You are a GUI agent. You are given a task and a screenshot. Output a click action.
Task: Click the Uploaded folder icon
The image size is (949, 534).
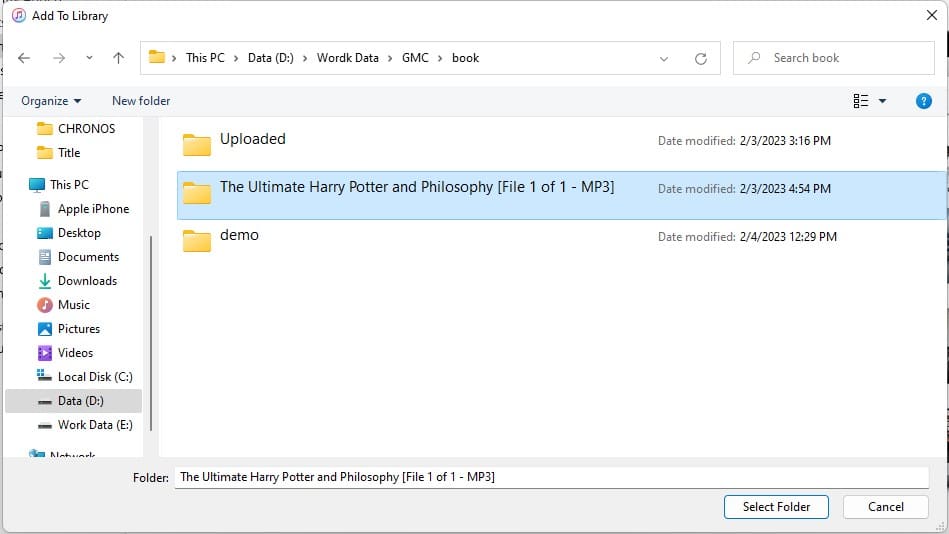coord(197,145)
